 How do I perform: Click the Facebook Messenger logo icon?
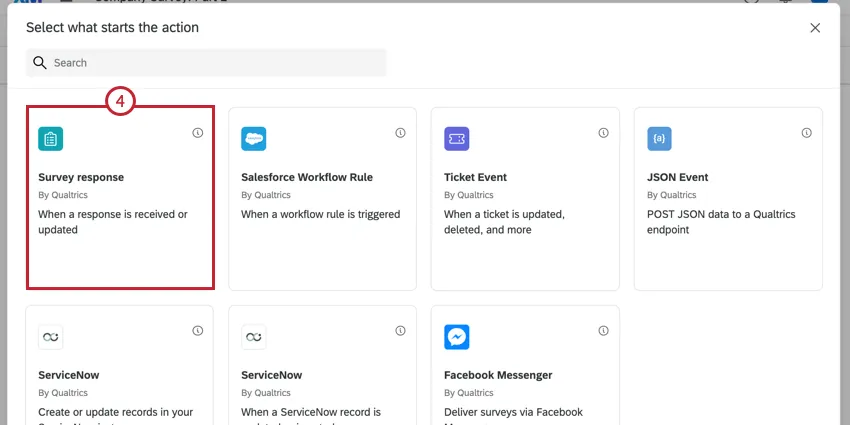(x=456, y=337)
